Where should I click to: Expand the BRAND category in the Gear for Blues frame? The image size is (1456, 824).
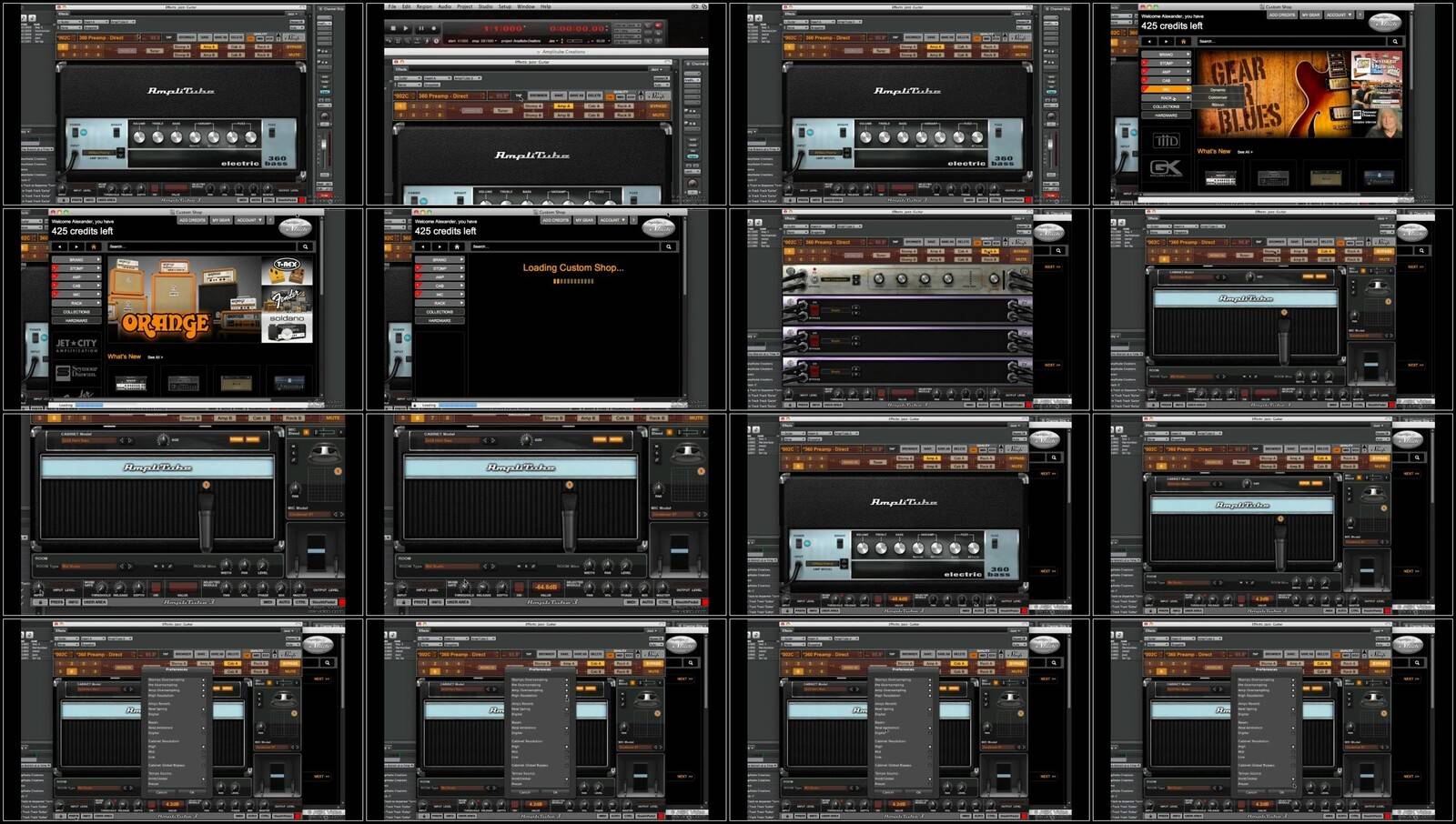click(1166, 55)
